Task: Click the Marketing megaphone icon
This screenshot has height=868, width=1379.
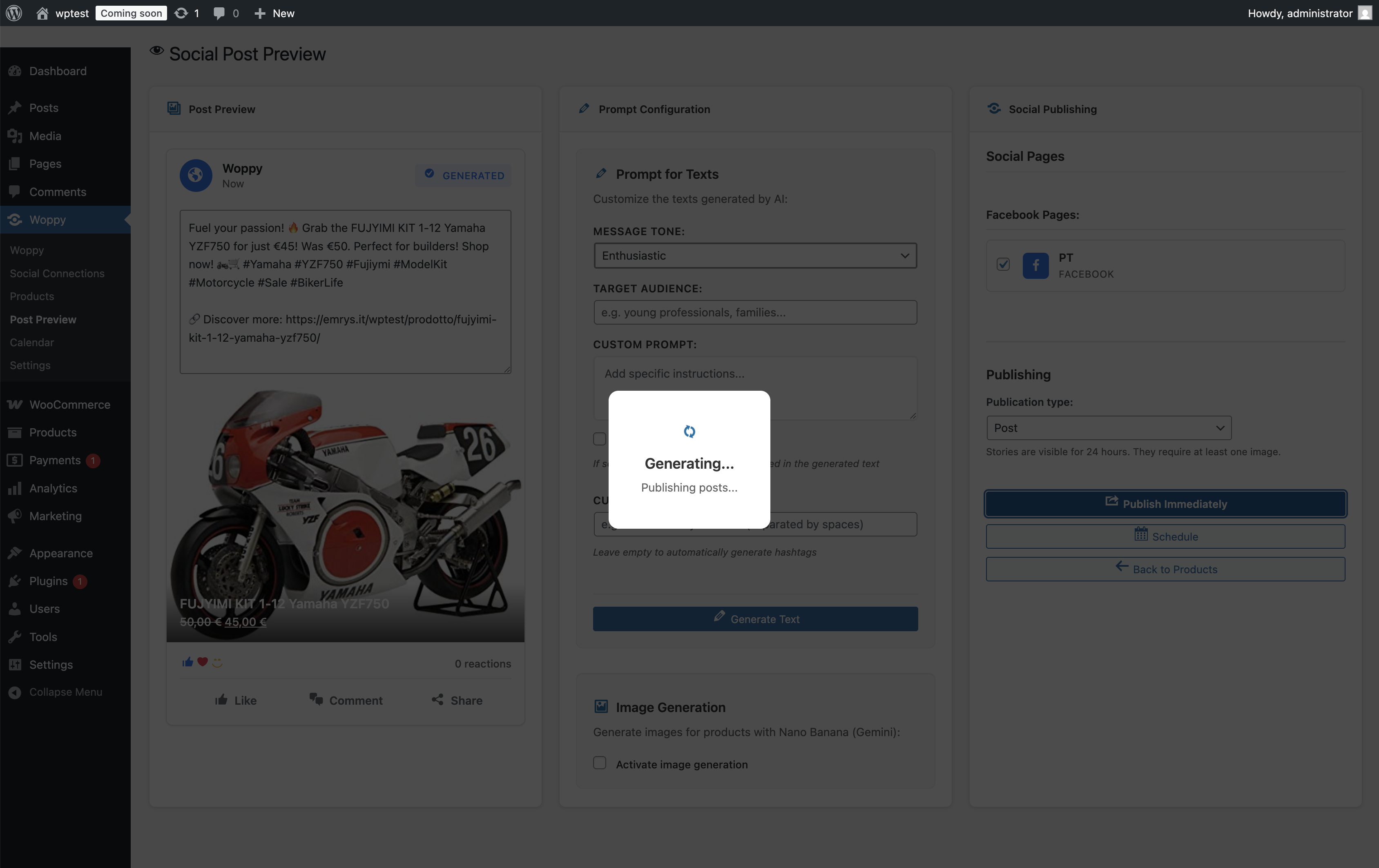Action: [x=15, y=516]
